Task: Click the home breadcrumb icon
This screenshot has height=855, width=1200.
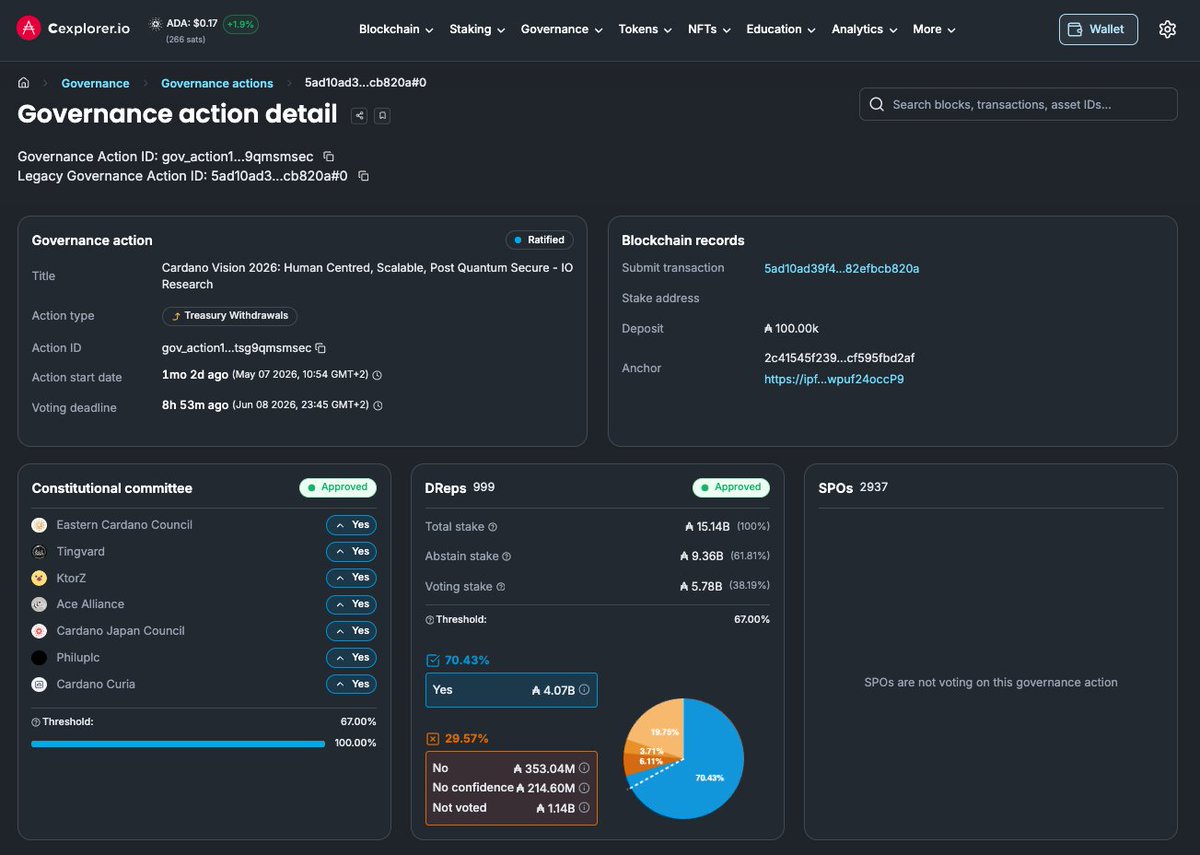Action: pyautogui.click(x=24, y=83)
